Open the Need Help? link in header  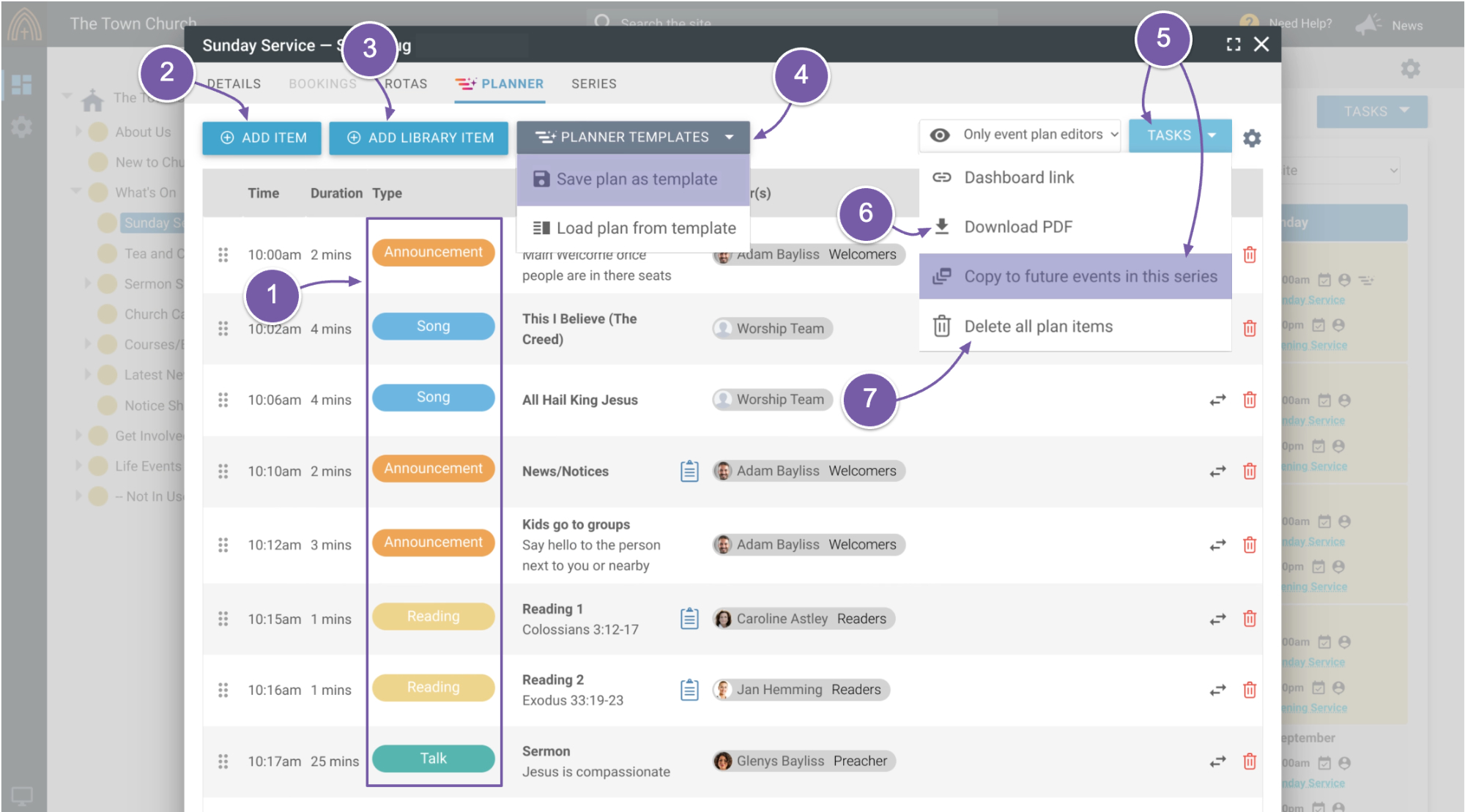[1286, 23]
